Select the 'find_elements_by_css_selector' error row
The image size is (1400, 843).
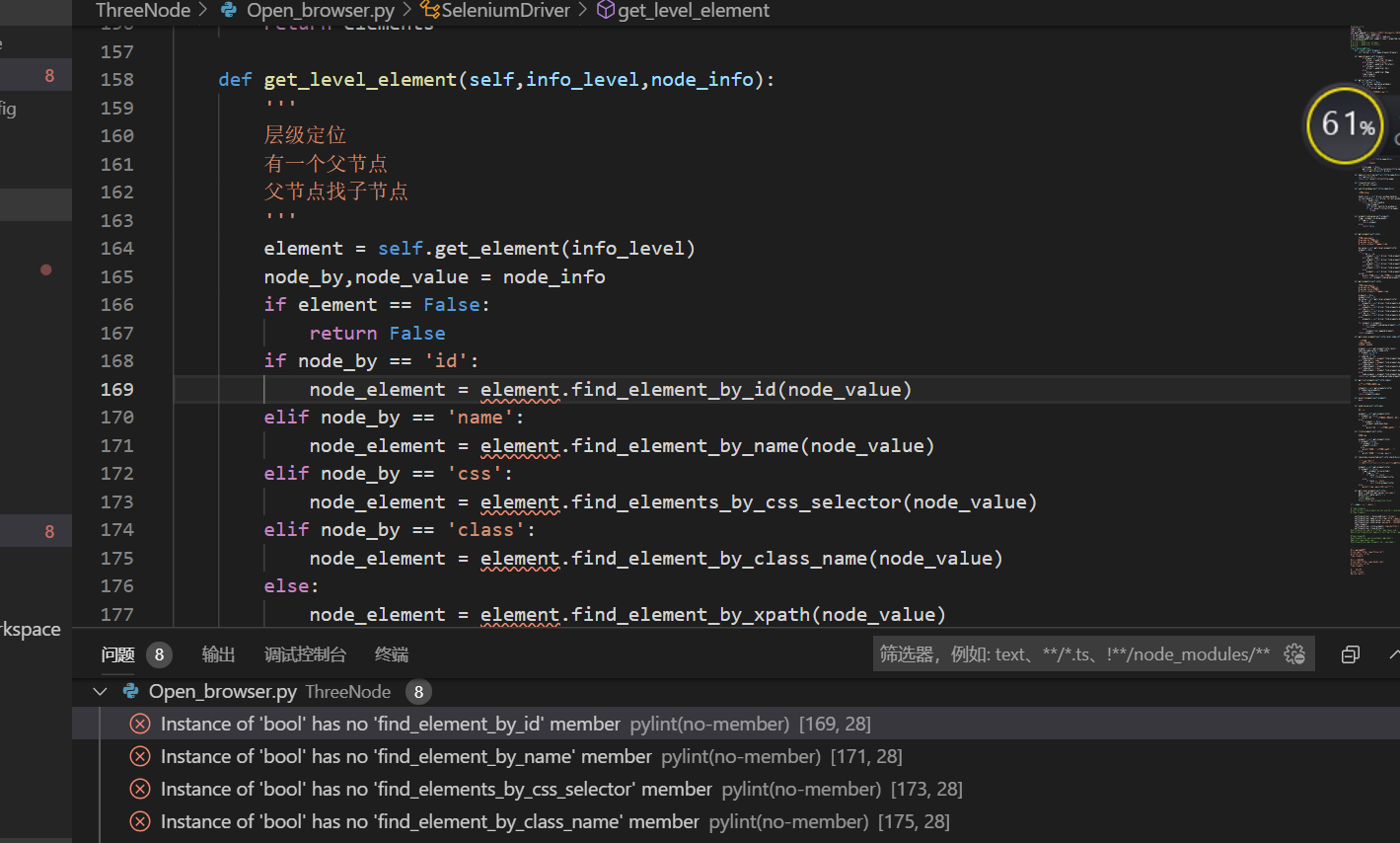pyautogui.click(x=736, y=789)
